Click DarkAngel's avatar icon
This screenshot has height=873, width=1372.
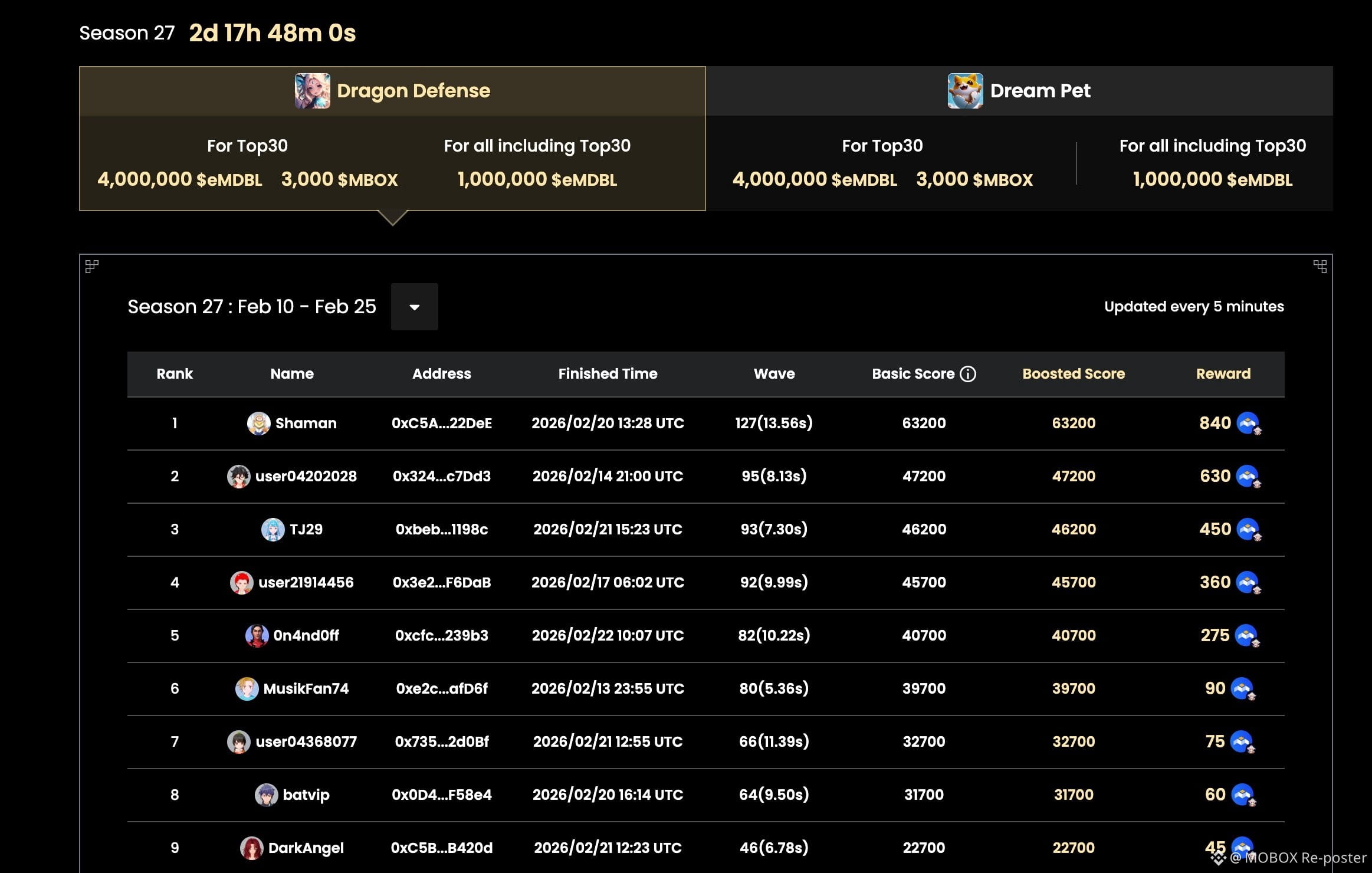coord(251,848)
